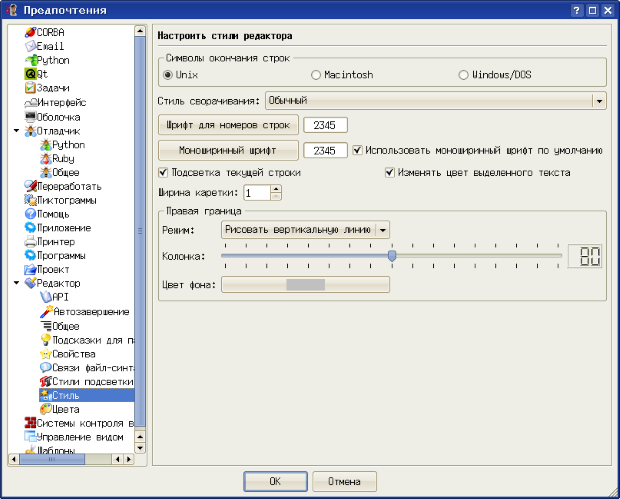
Task: Open Ruby under Отладчик
Action: click(68, 158)
